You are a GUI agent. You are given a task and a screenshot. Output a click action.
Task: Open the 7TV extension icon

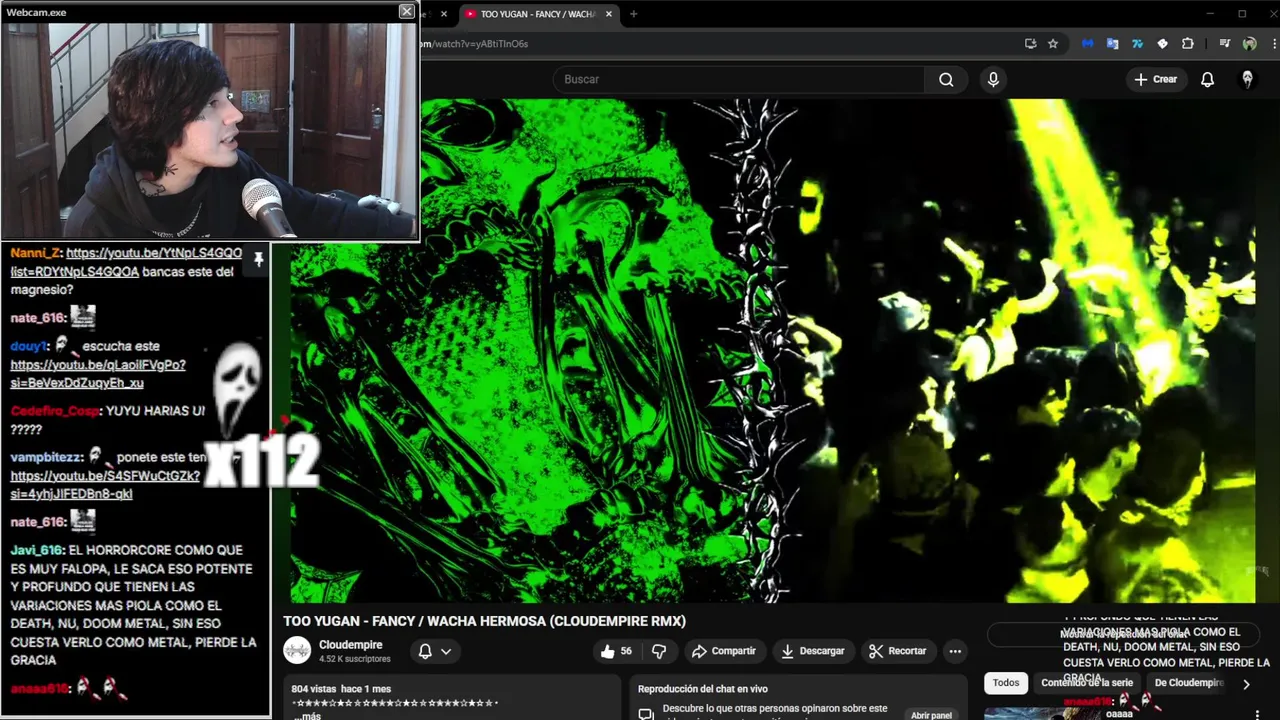click(1137, 44)
